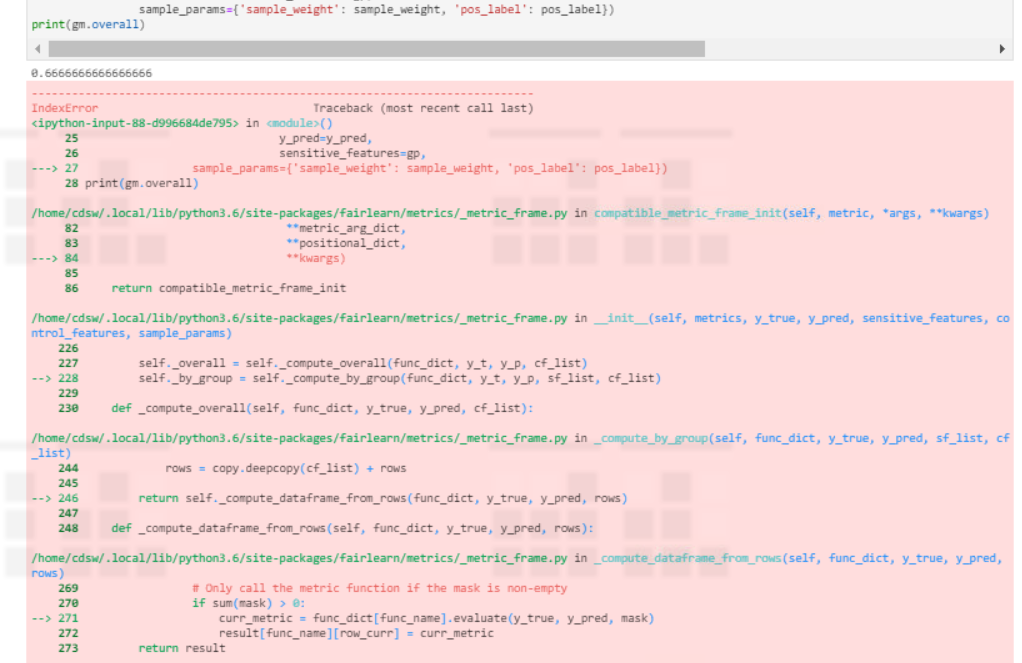Click line 271 curr_metric evaluate call

pyautogui.click(x=436, y=618)
